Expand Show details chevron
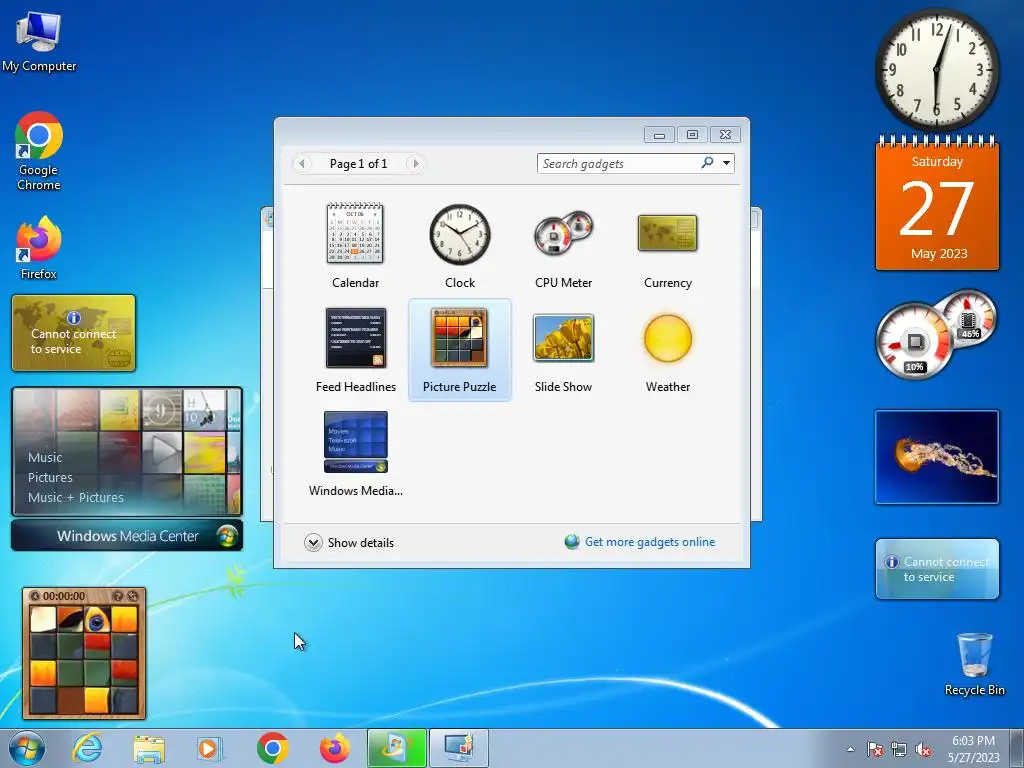The height and width of the screenshot is (768, 1024). [x=313, y=543]
